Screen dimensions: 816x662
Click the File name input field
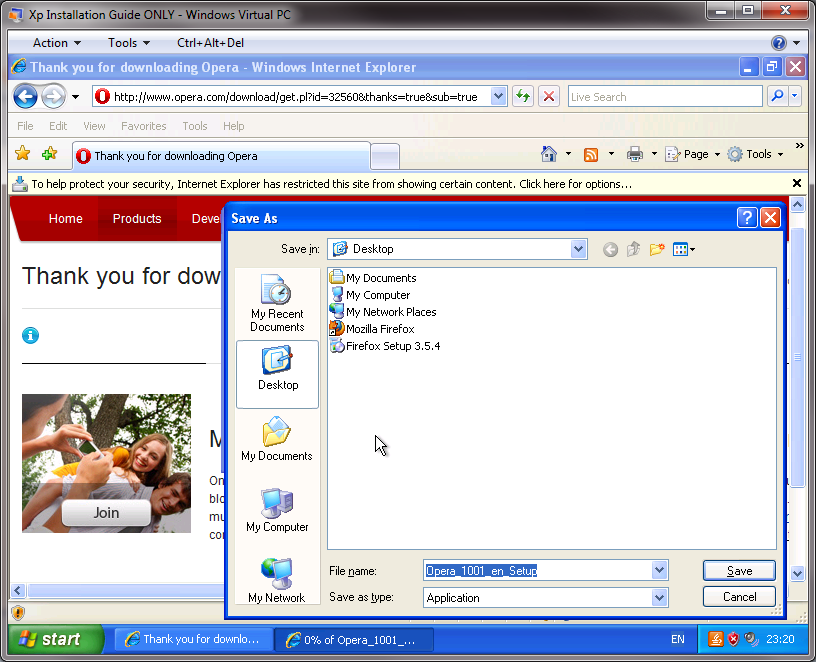537,570
